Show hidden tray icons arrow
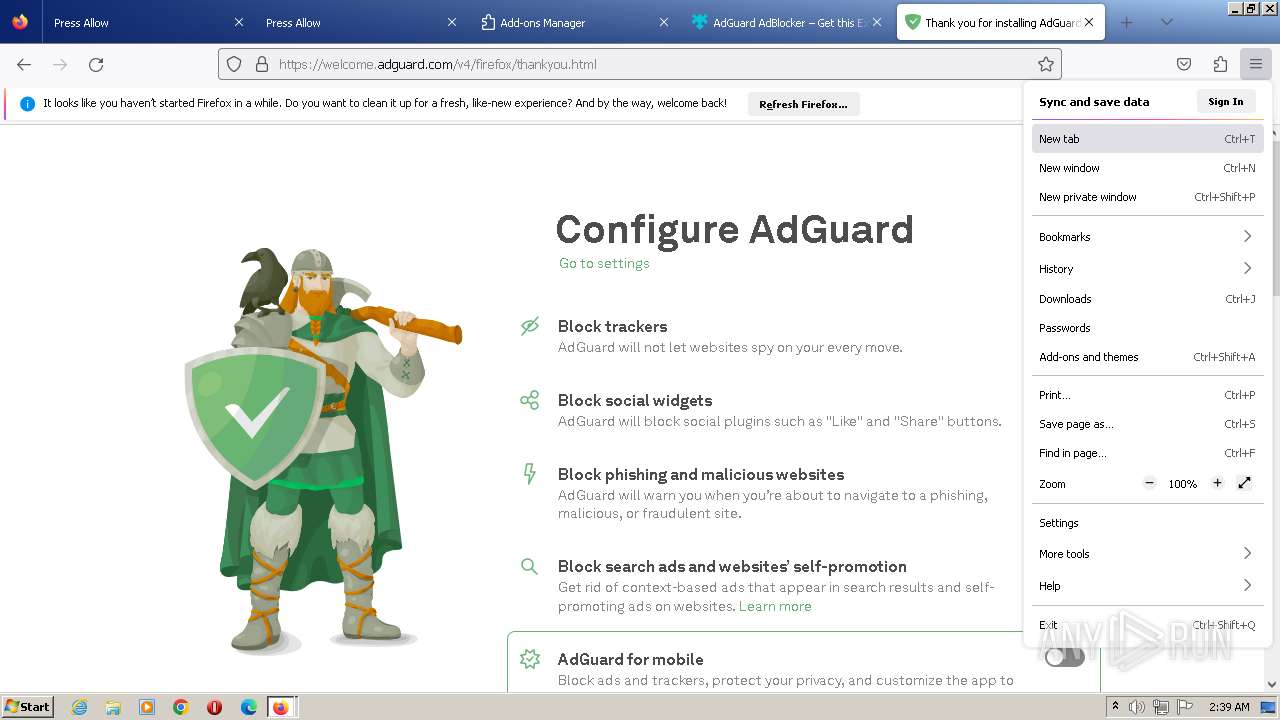The height and width of the screenshot is (720, 1280). click(1115, 707)
